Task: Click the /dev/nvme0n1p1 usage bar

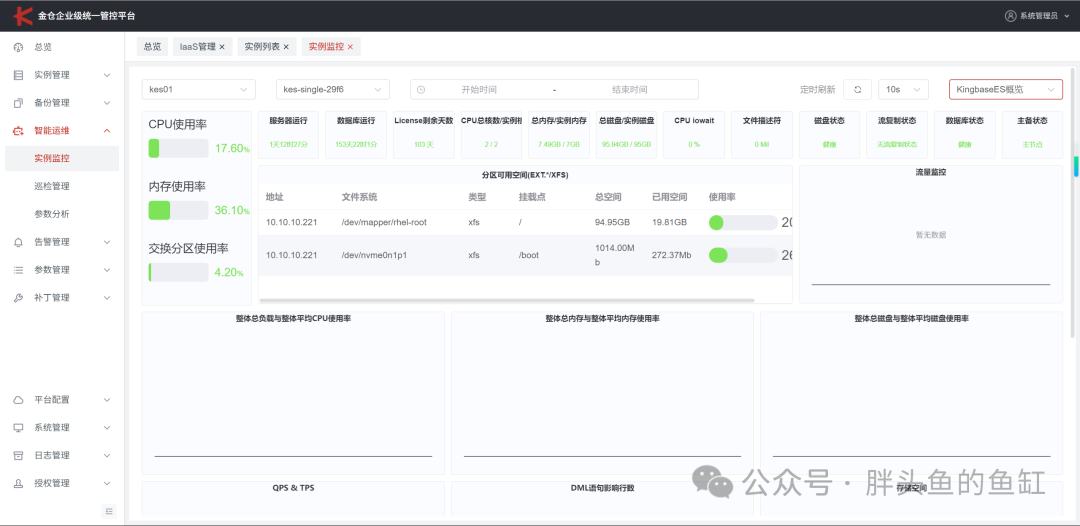Action: (x=743, y=255)
